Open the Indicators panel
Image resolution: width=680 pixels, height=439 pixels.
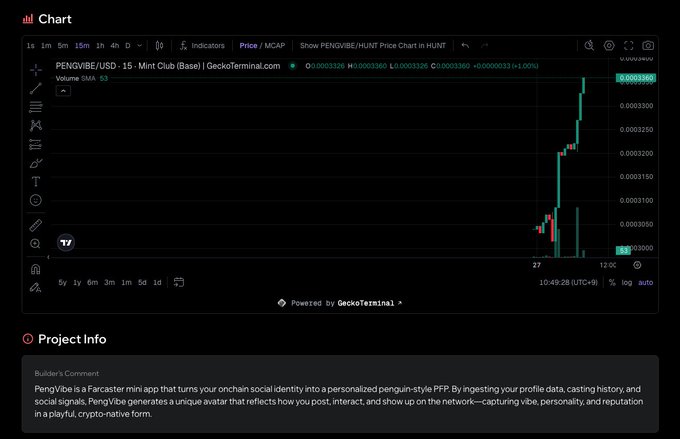point(202,46)
